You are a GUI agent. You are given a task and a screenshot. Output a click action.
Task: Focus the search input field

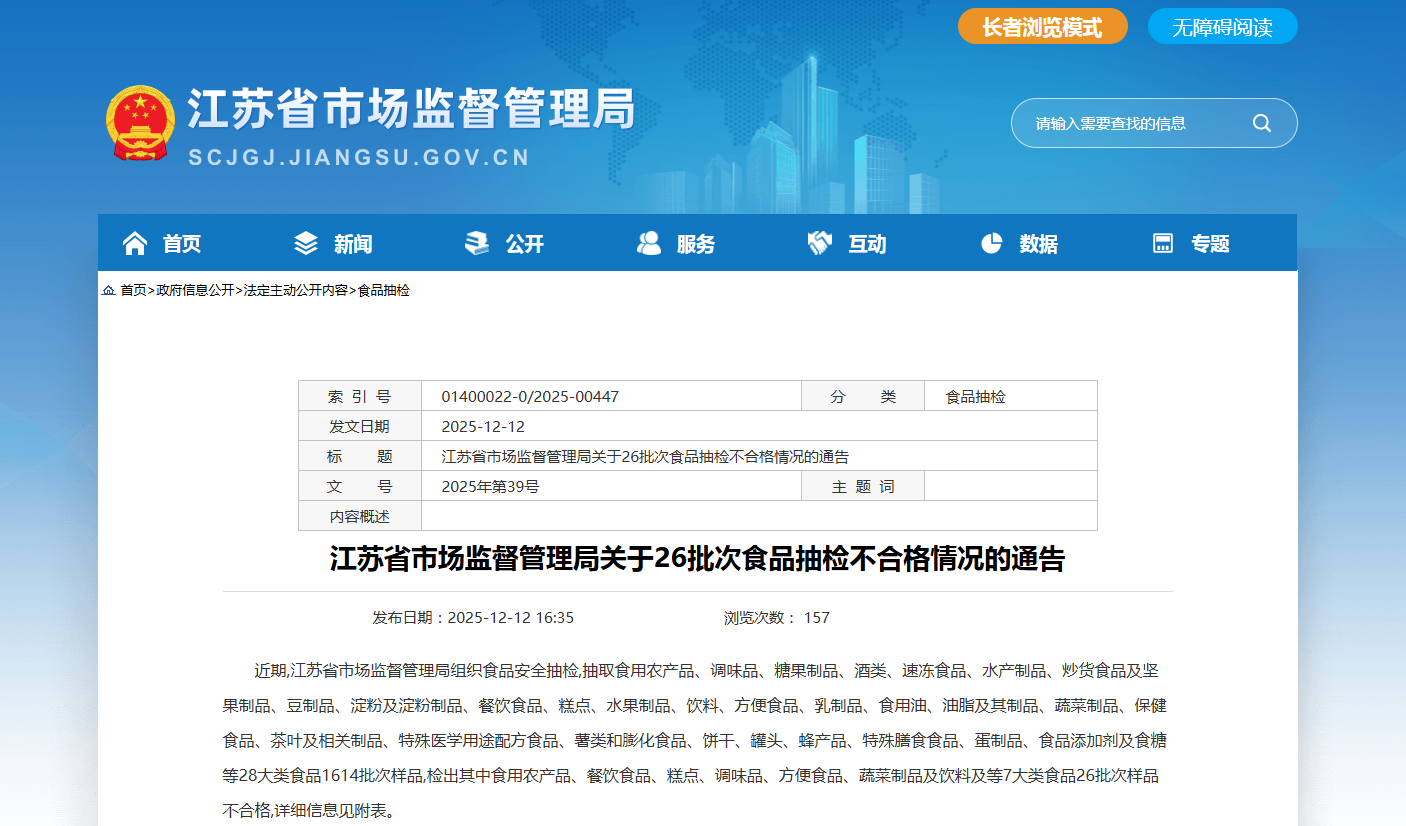[x=1130, y=123]
